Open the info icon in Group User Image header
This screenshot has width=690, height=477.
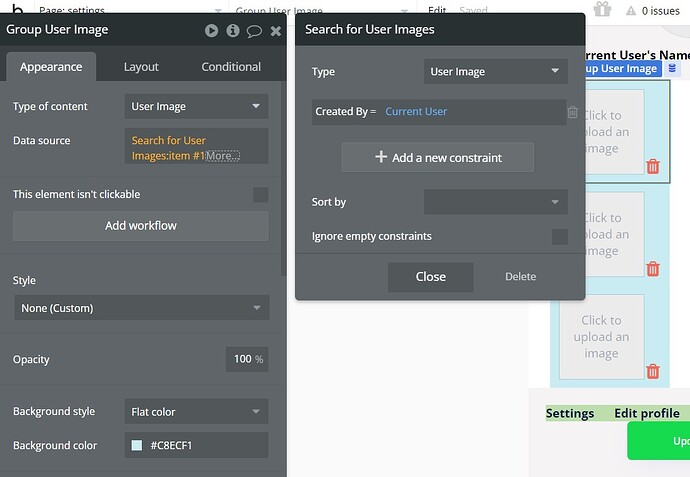(x=233, y=30)
